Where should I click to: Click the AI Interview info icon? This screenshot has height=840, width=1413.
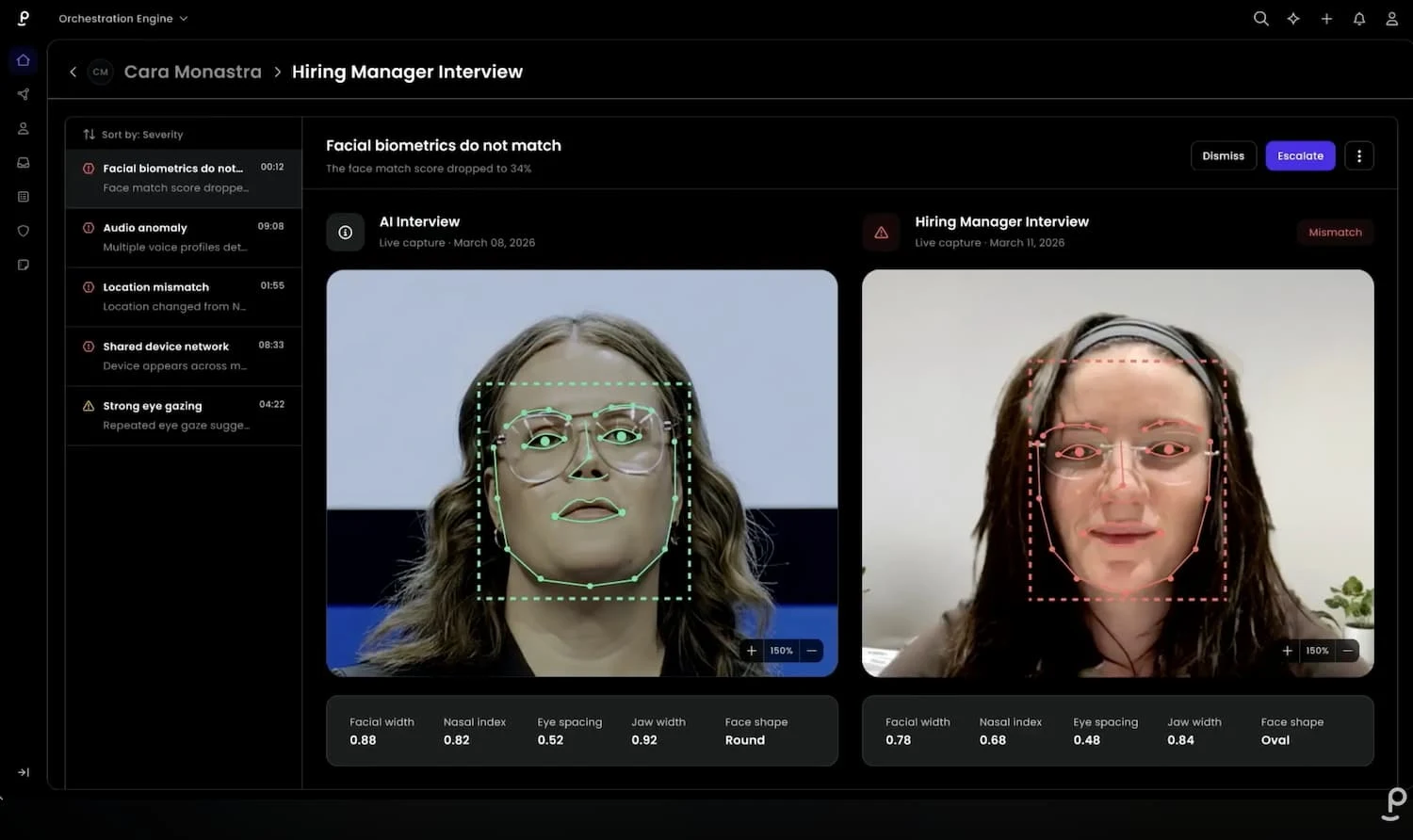click(x=346, y=233)
